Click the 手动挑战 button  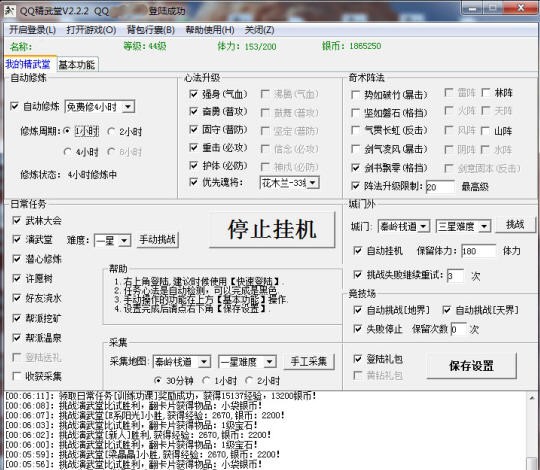[x=158, y=240]
